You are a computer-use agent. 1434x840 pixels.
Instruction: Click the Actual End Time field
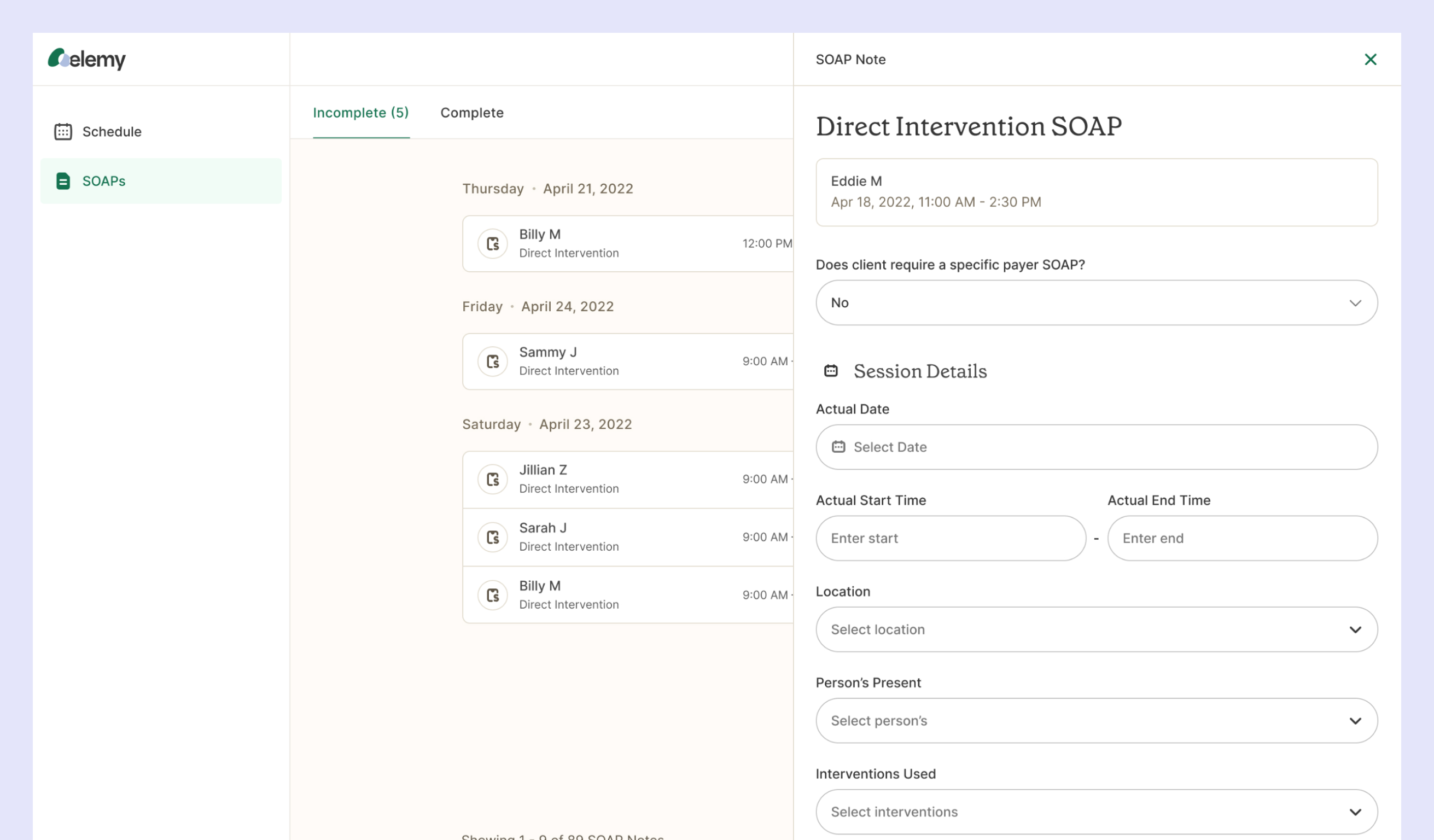1241,538
